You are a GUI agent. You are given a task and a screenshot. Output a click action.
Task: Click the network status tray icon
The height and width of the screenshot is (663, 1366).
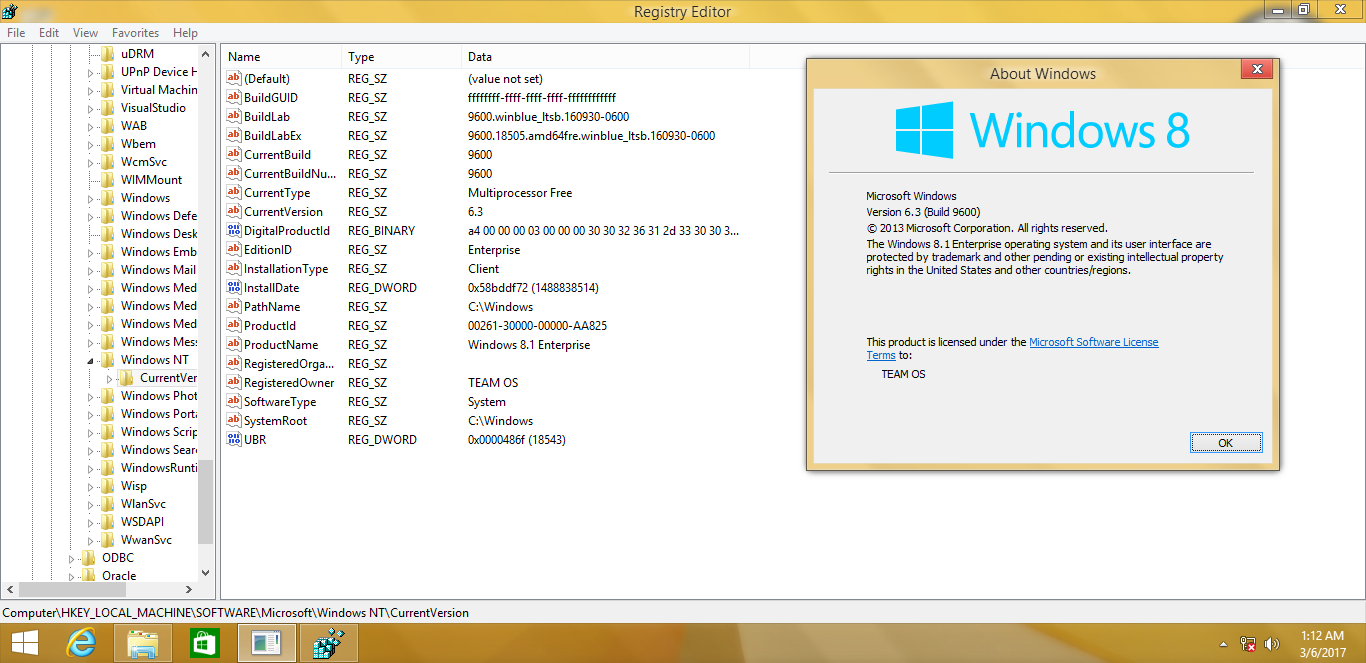point(1248,644)
